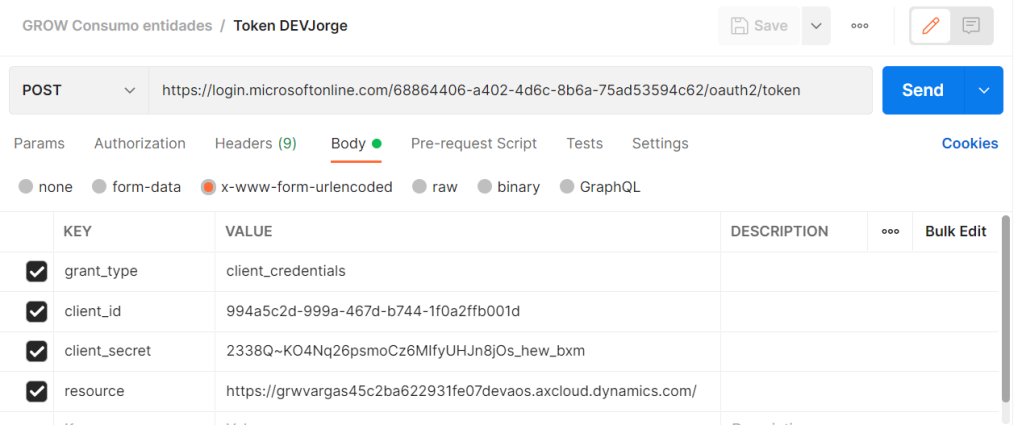Open the comments panel icon

tap(971, 26)
